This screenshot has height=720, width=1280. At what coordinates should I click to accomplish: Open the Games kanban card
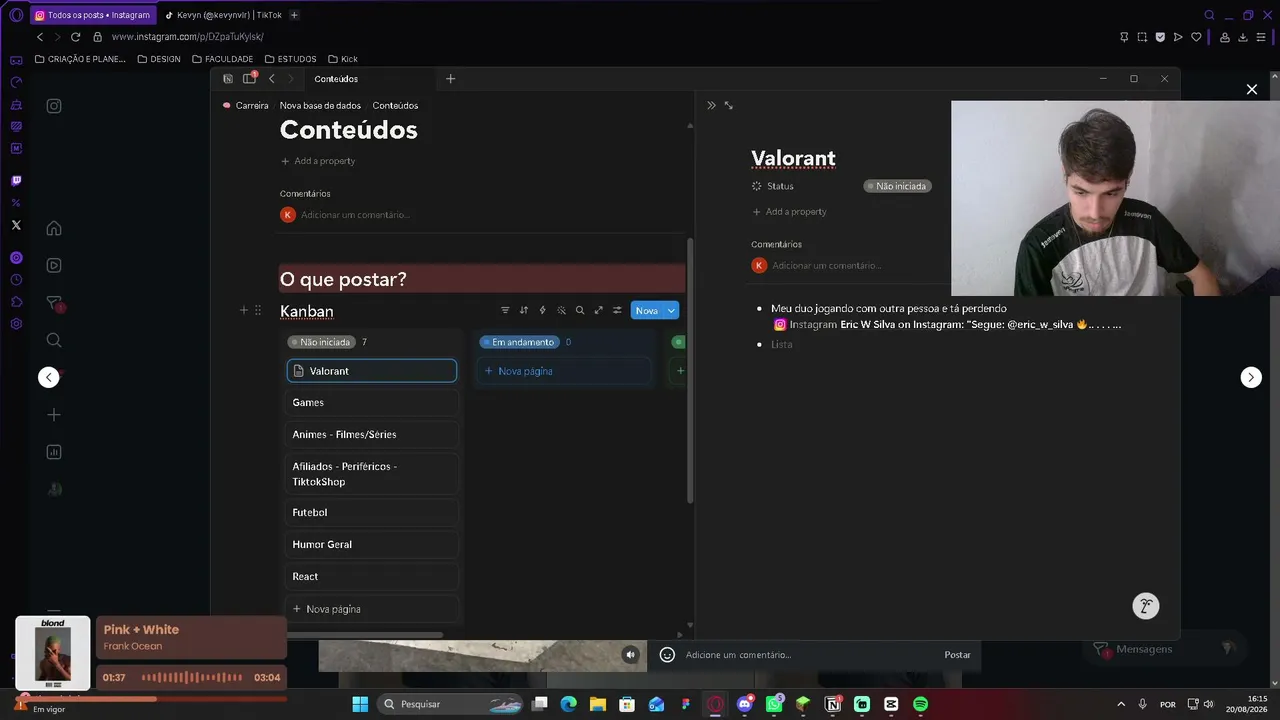(x=372, y=402)
